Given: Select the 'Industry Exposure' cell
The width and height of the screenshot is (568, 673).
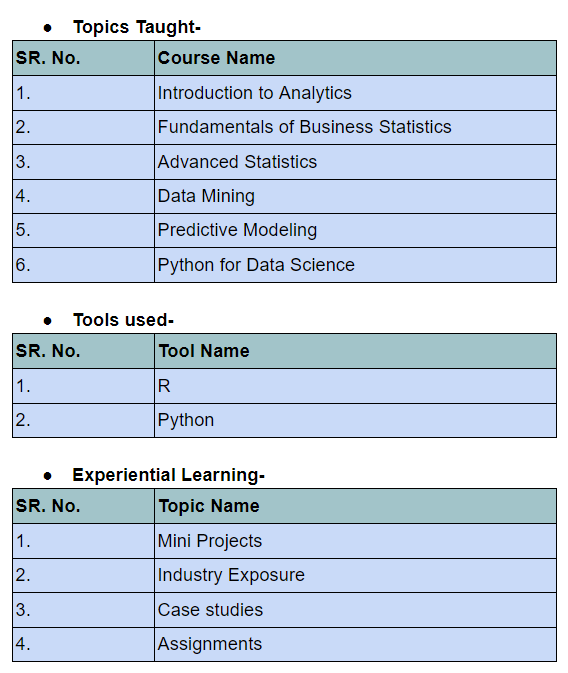Looking at the screenshot, I should pos(355,576).
